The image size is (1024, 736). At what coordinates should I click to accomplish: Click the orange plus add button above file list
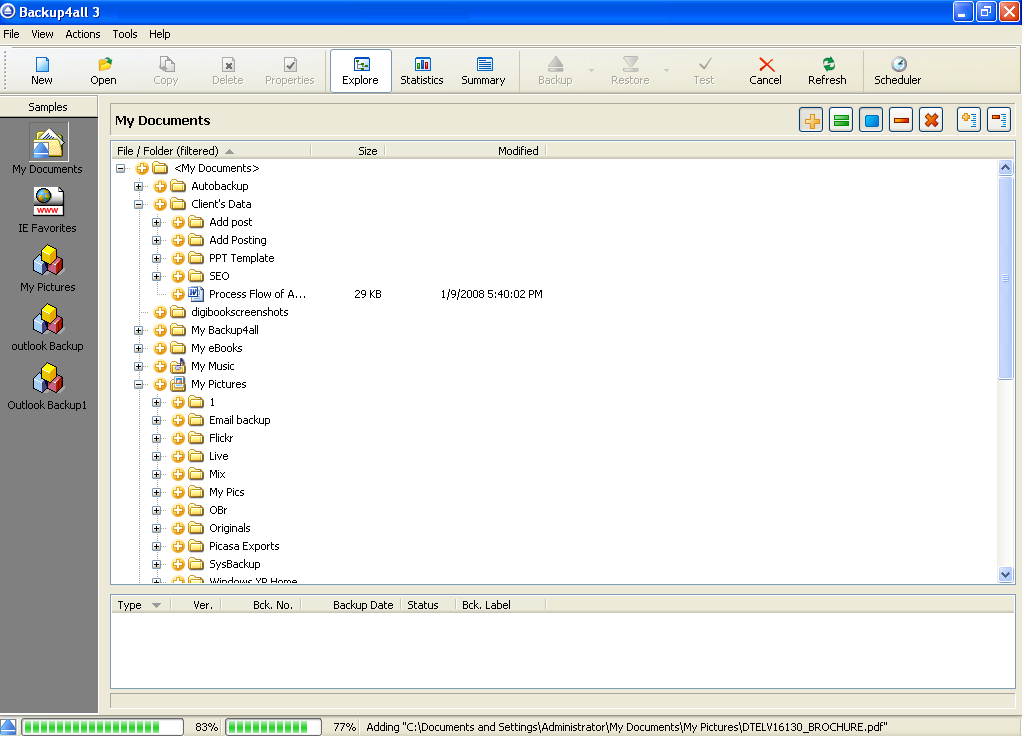(811, 120)
